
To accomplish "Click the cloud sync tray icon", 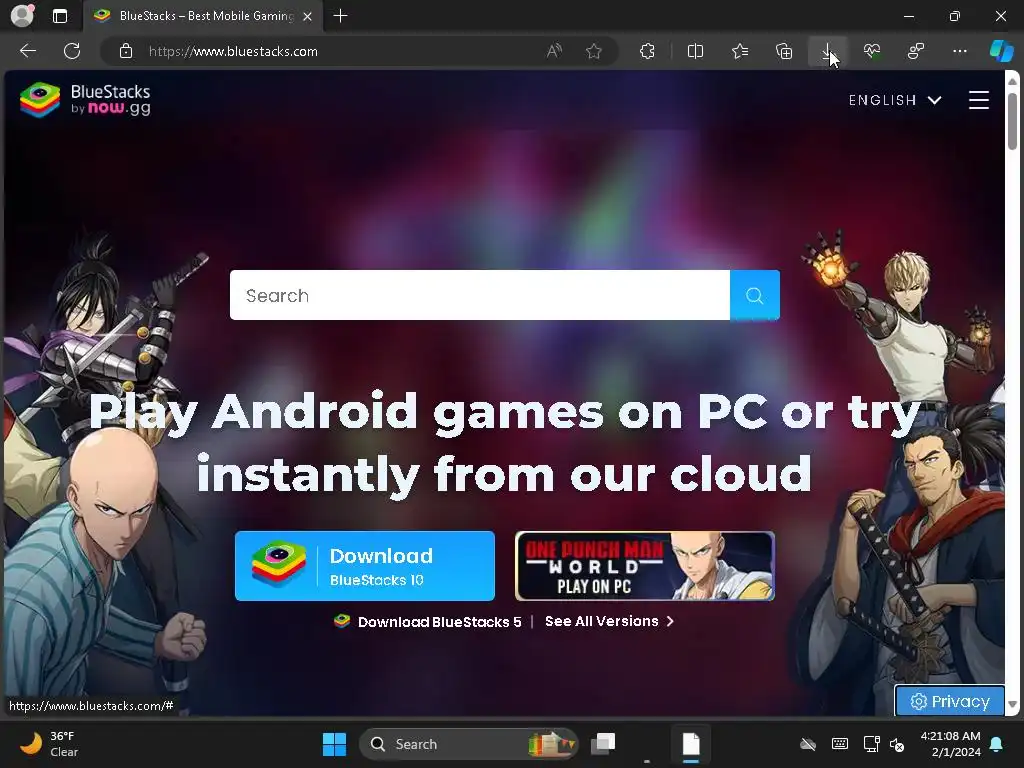I will [x=808, y=744].
